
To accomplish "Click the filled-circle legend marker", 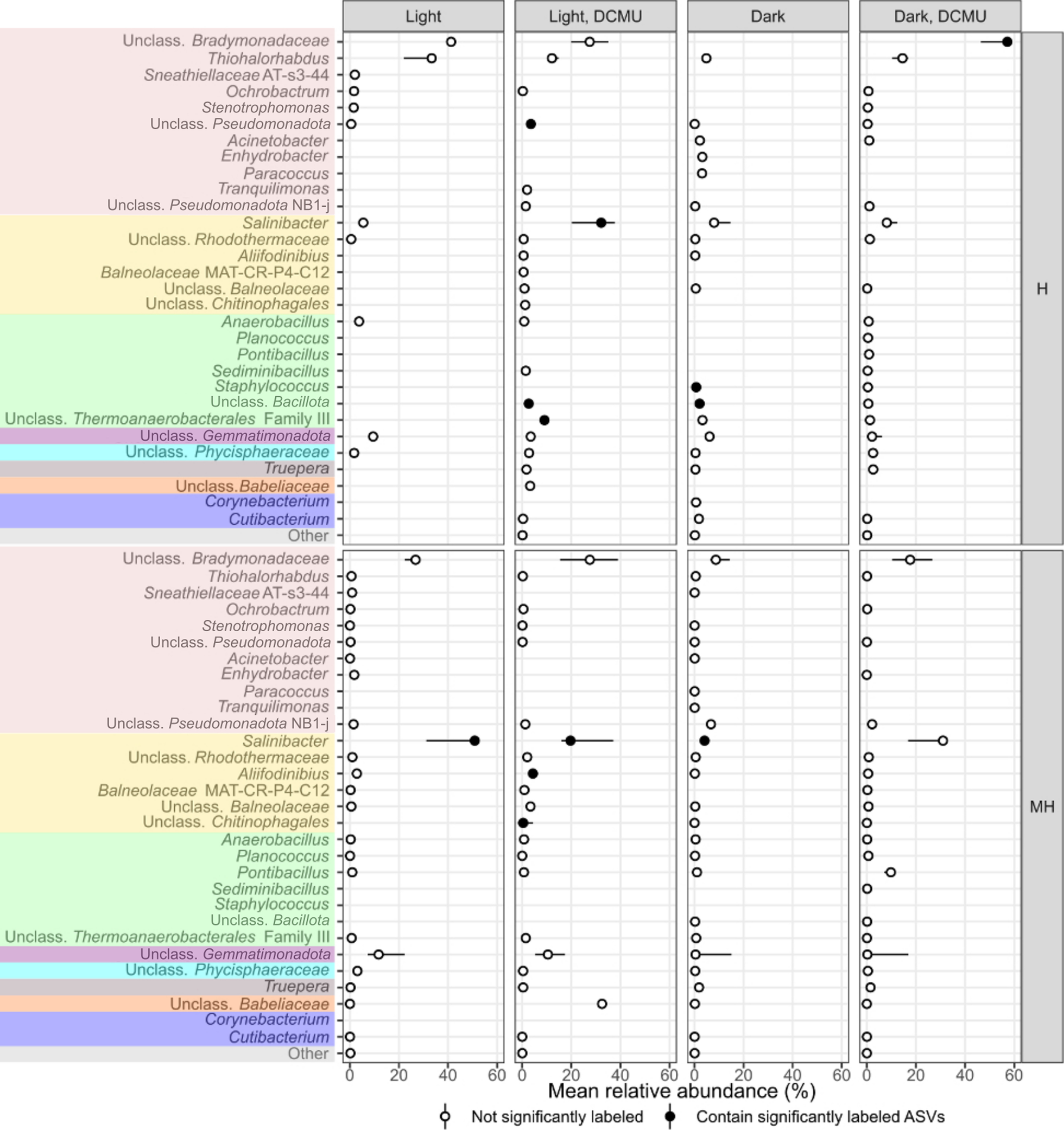I will (670, 1116).
